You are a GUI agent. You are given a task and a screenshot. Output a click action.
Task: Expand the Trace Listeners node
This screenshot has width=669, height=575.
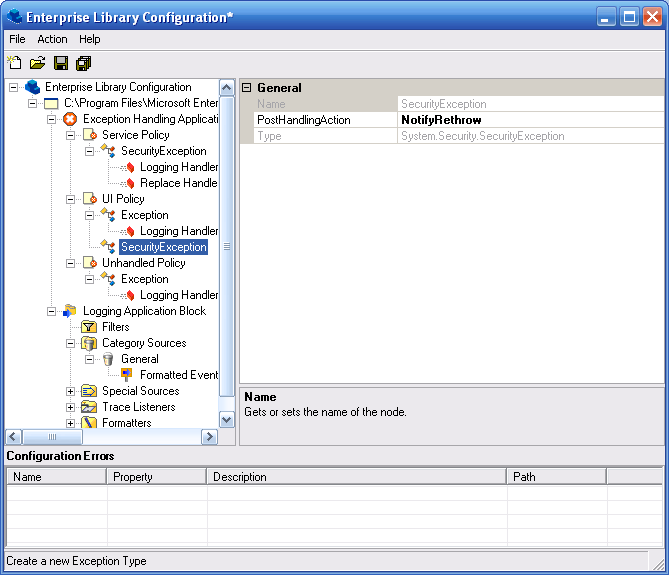[x=70, y=407]
